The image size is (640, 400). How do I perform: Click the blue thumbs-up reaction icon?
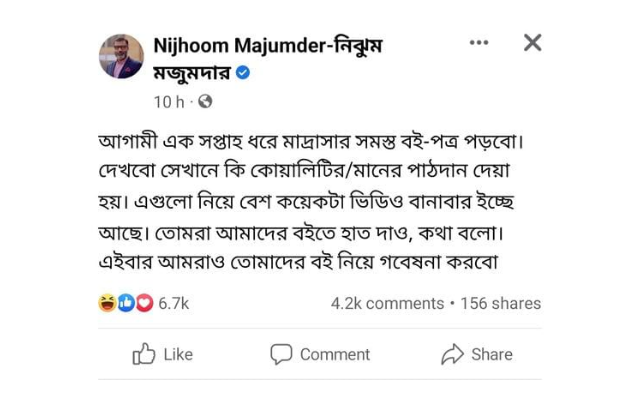pyautogui.click(x=126, y=303)
